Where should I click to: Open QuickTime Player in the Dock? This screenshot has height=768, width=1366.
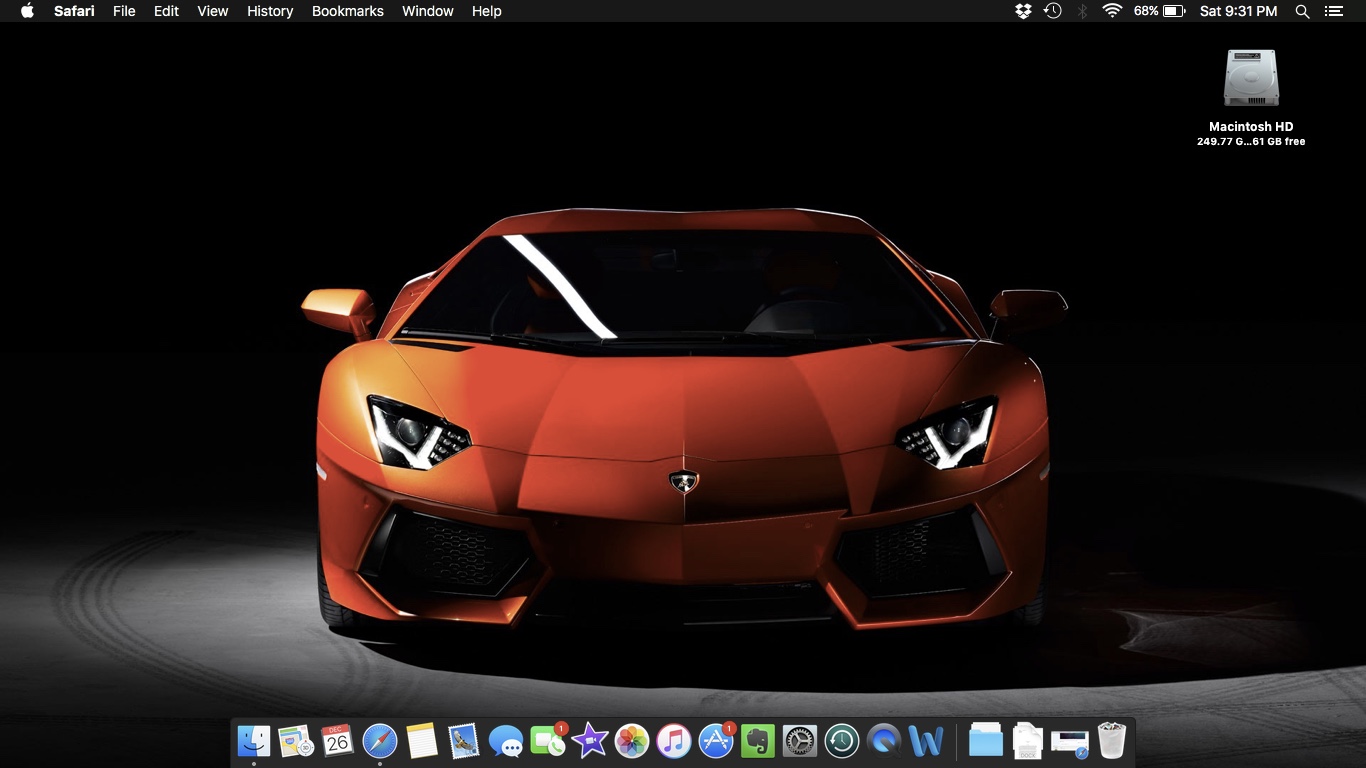click(884, 741)
